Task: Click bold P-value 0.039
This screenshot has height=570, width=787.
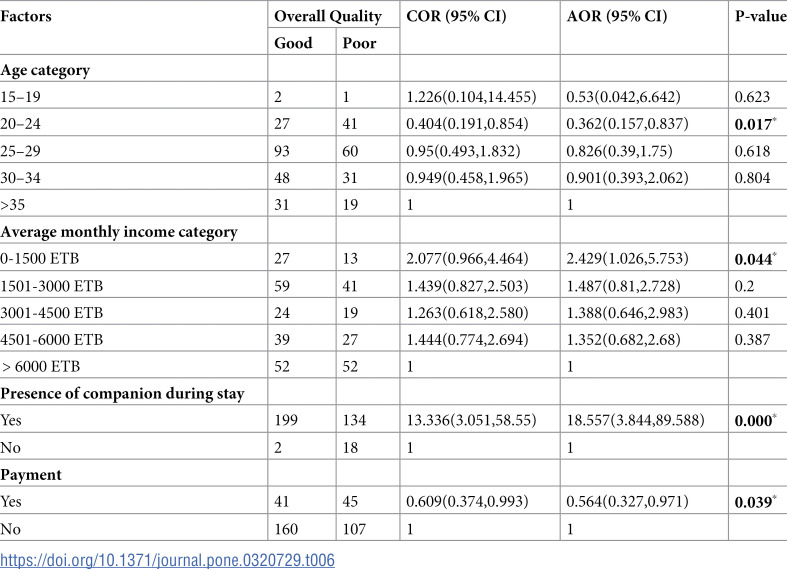Action: pyautogui.click(x=755, y=502)
